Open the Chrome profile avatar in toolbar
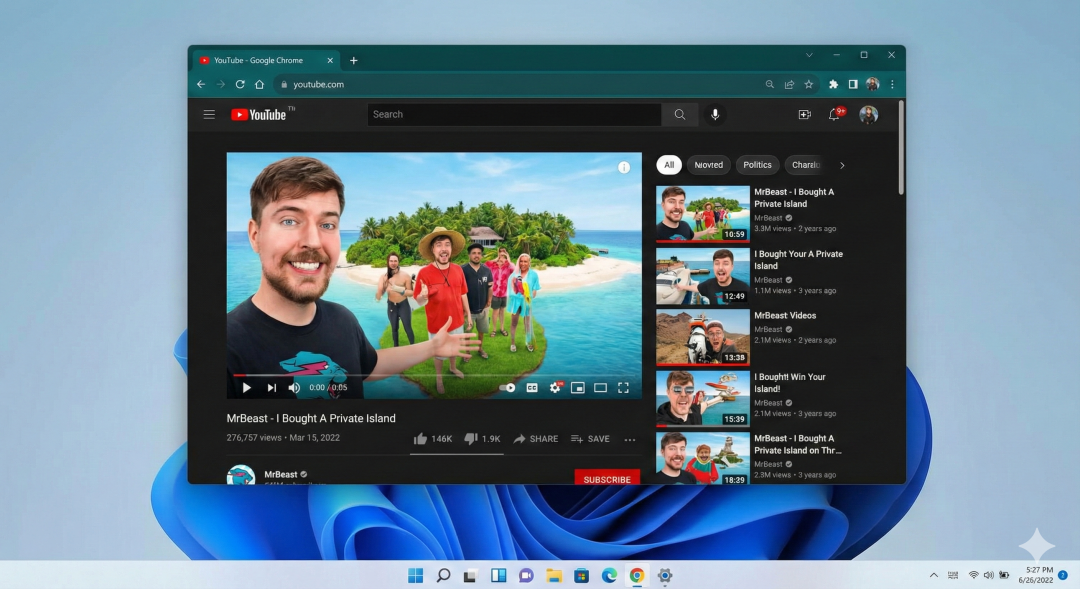The image size is (1080, 589). point(873,84)
